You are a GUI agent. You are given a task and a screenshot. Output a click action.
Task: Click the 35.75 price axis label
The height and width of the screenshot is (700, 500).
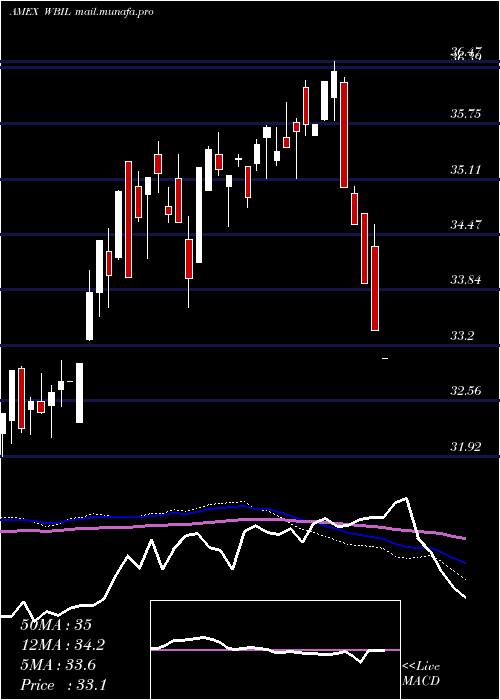coord(466,114)
